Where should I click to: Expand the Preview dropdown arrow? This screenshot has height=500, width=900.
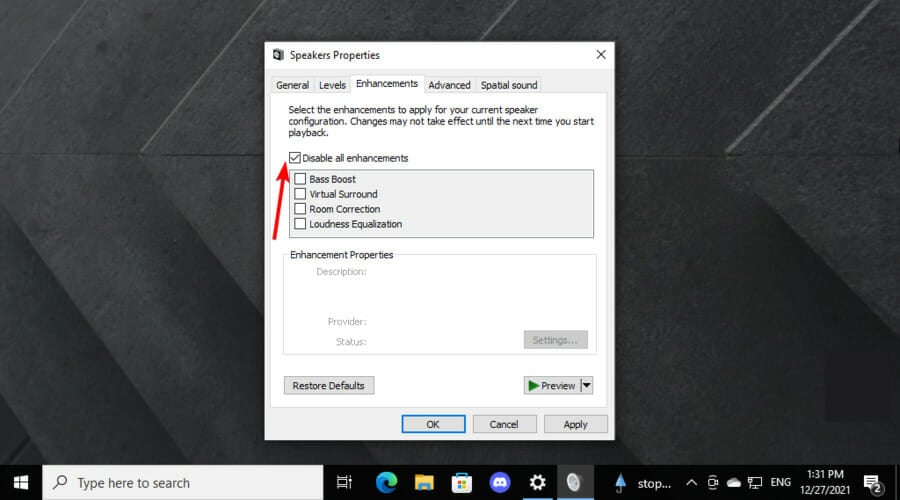pos(587,386)
